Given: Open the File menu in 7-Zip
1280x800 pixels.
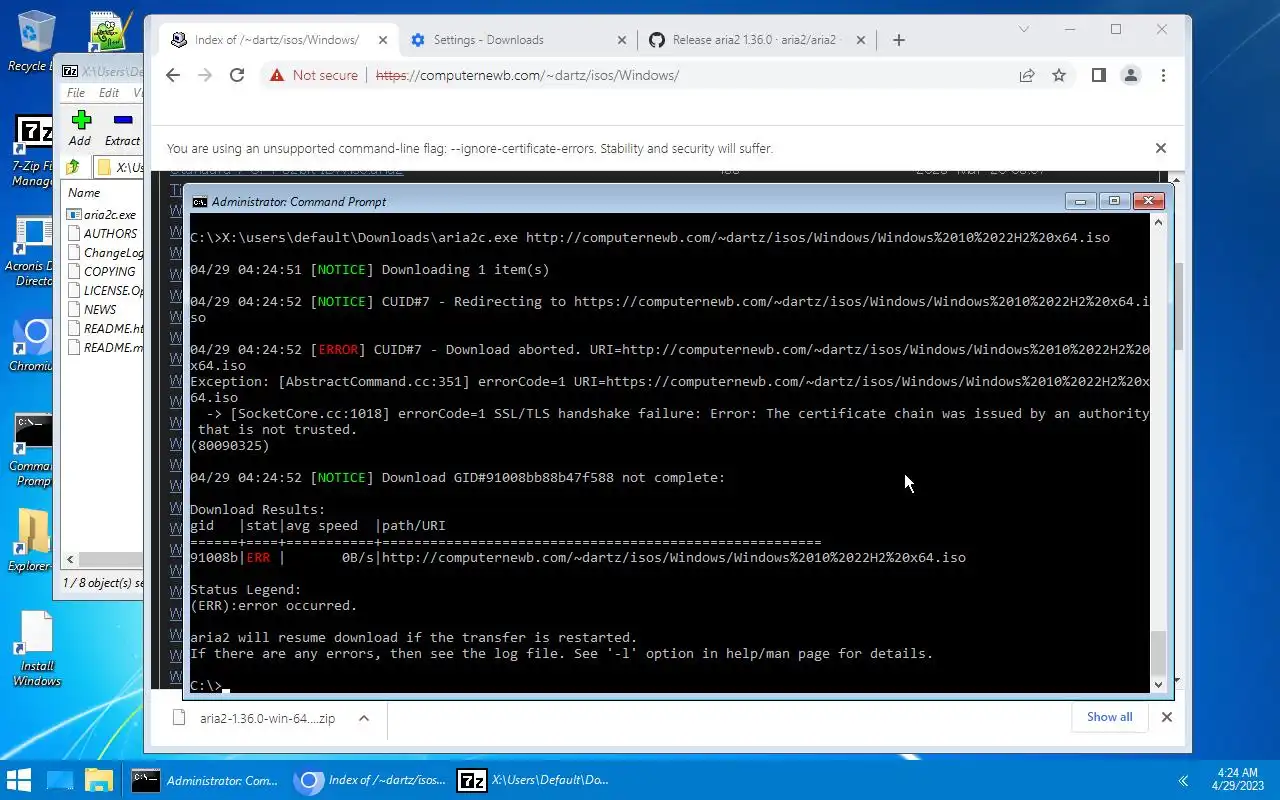Looking at the screenshot, I should click(76, 92).
